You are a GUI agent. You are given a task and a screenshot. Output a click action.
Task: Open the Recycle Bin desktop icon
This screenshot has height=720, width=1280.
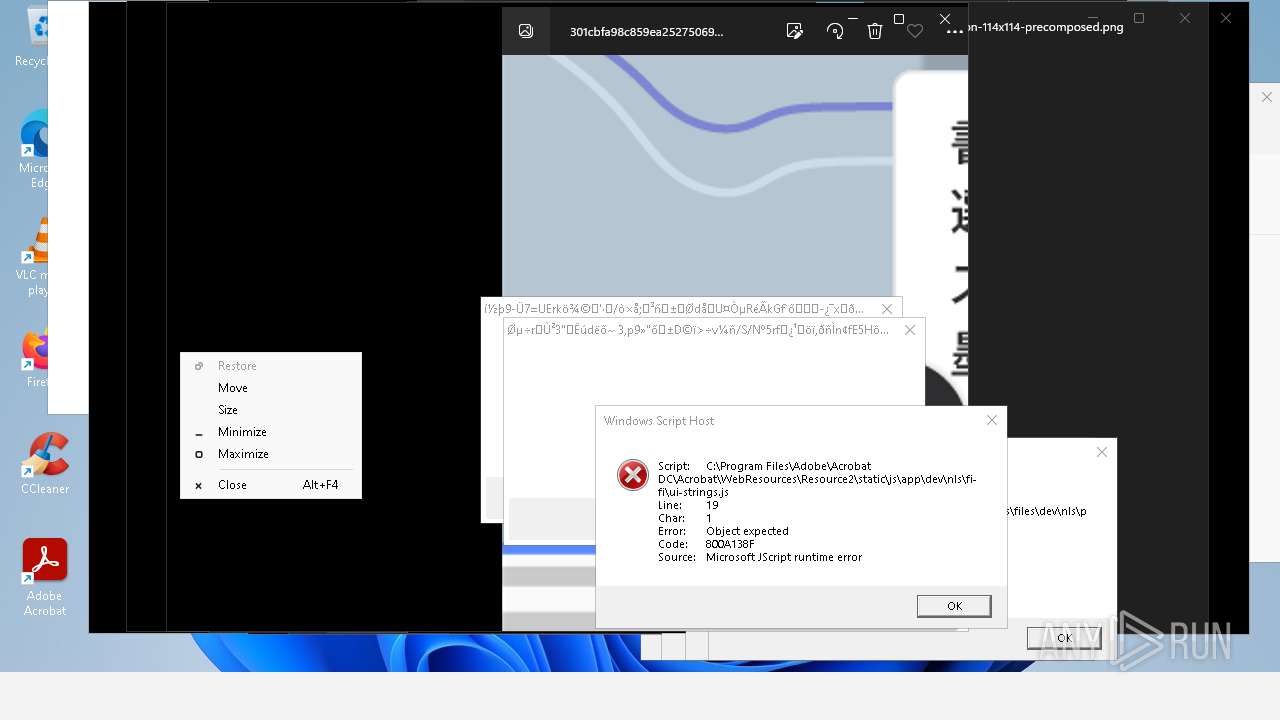coord(38,38)
